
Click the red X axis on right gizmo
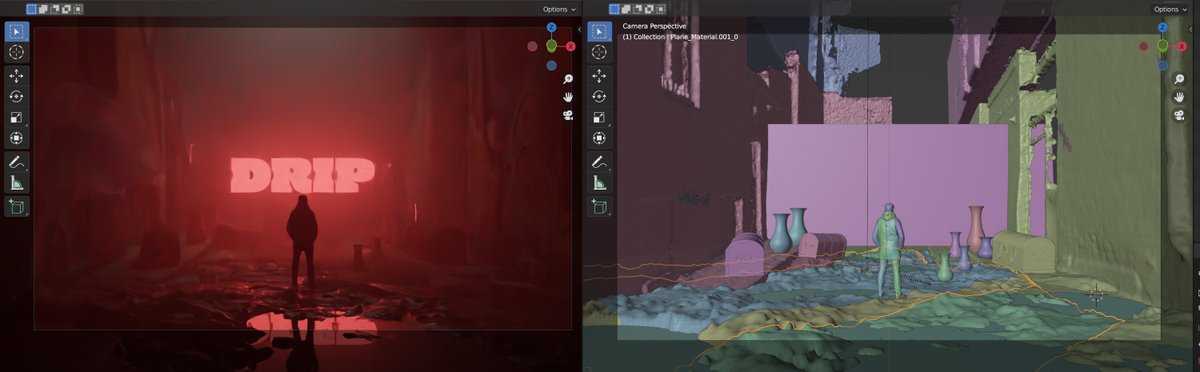coord(1181,46)
